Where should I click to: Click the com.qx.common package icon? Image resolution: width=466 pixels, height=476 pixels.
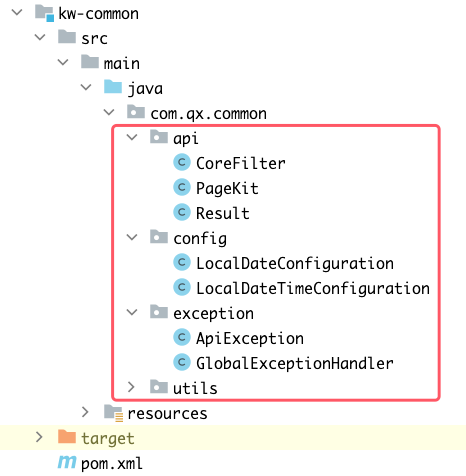point(136,112)
